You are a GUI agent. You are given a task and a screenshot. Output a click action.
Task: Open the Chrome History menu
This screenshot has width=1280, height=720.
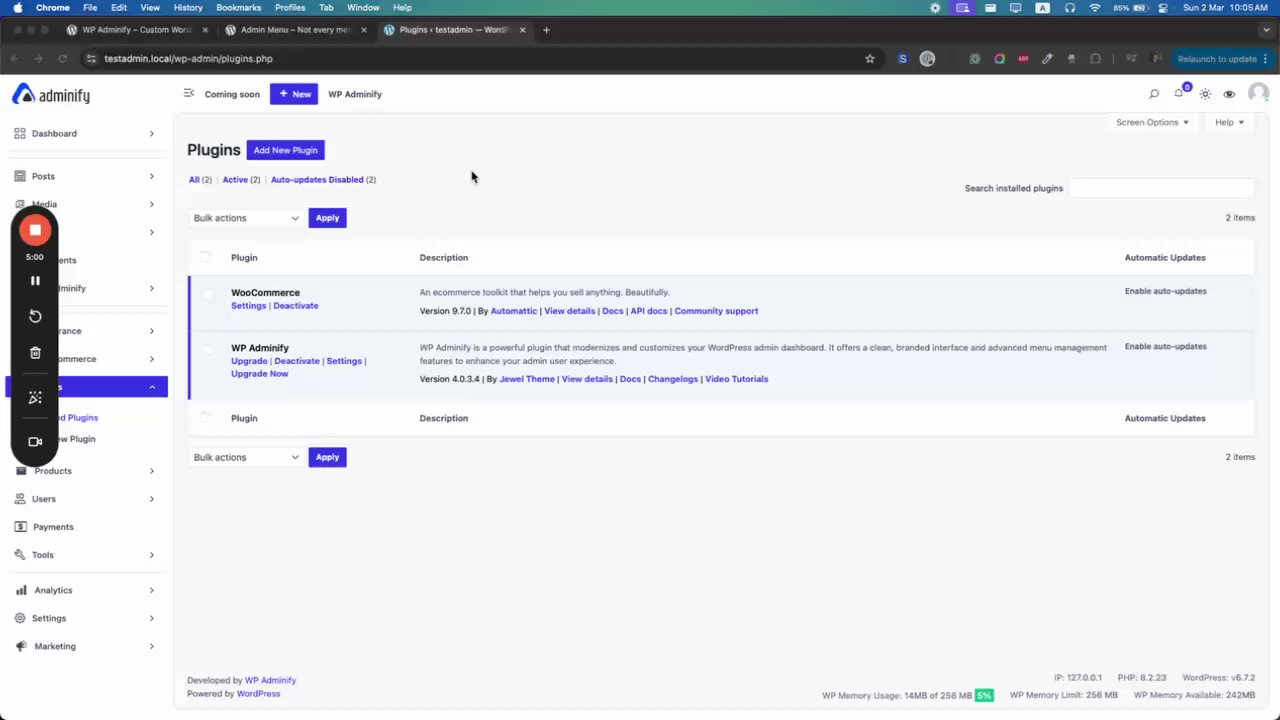click(188, 7)
